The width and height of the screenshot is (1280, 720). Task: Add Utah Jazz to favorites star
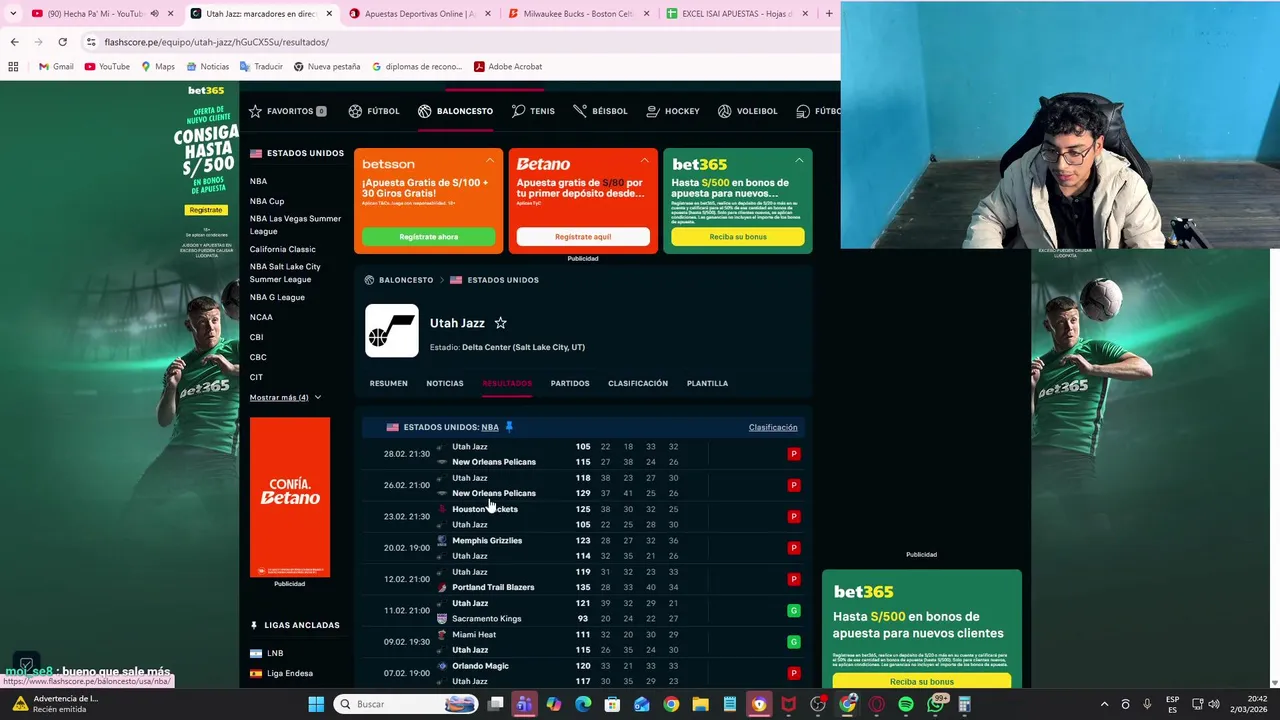click(500, 323)
